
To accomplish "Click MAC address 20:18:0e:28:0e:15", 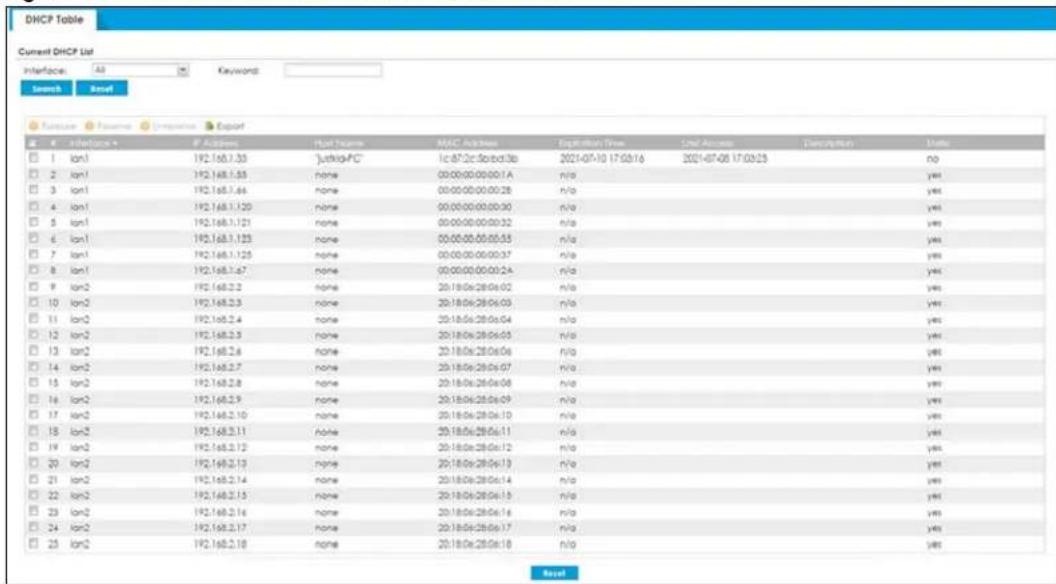I will [x=475, y=496].
